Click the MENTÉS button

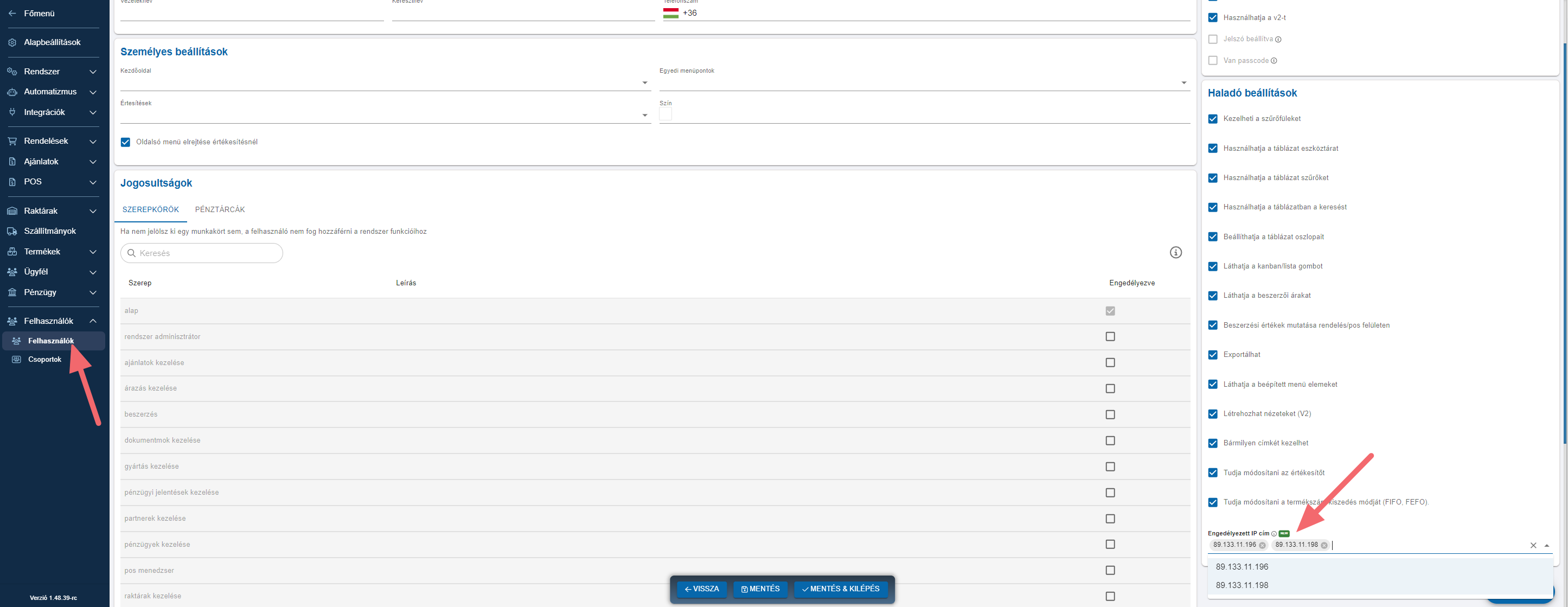(x=760, y=589)
